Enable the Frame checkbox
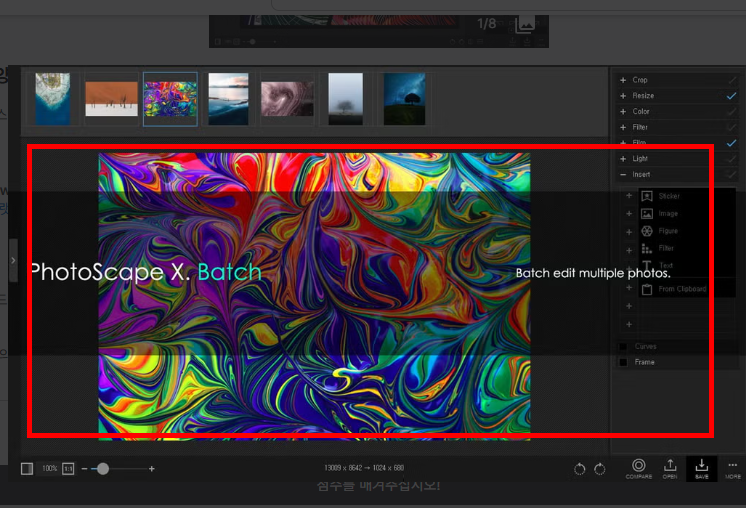 click(x=623, y=362)
